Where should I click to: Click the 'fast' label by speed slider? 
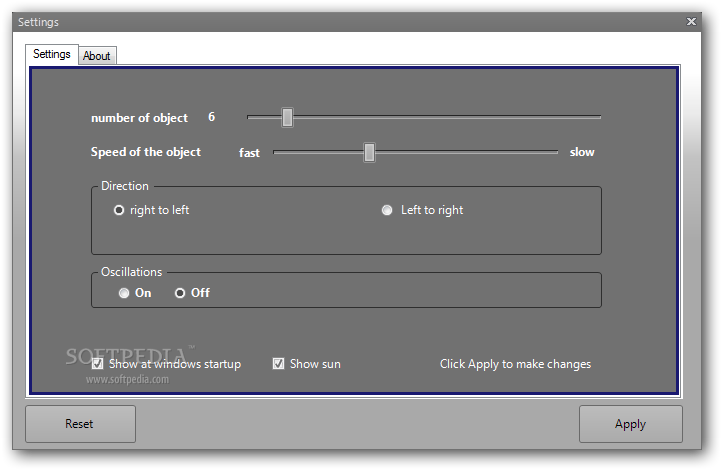(249, 153)
